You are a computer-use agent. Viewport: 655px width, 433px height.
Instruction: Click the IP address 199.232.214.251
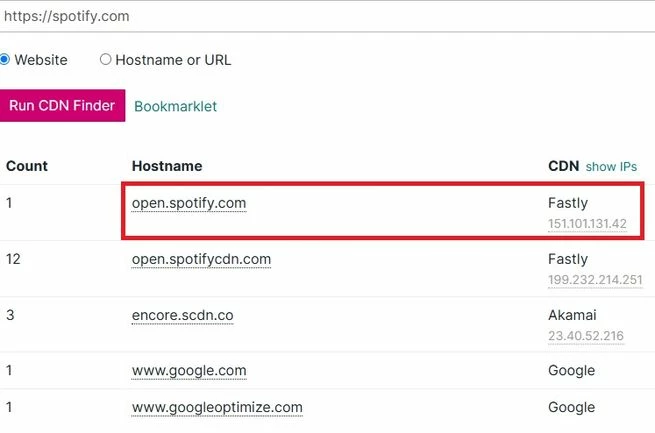point(595,280)
